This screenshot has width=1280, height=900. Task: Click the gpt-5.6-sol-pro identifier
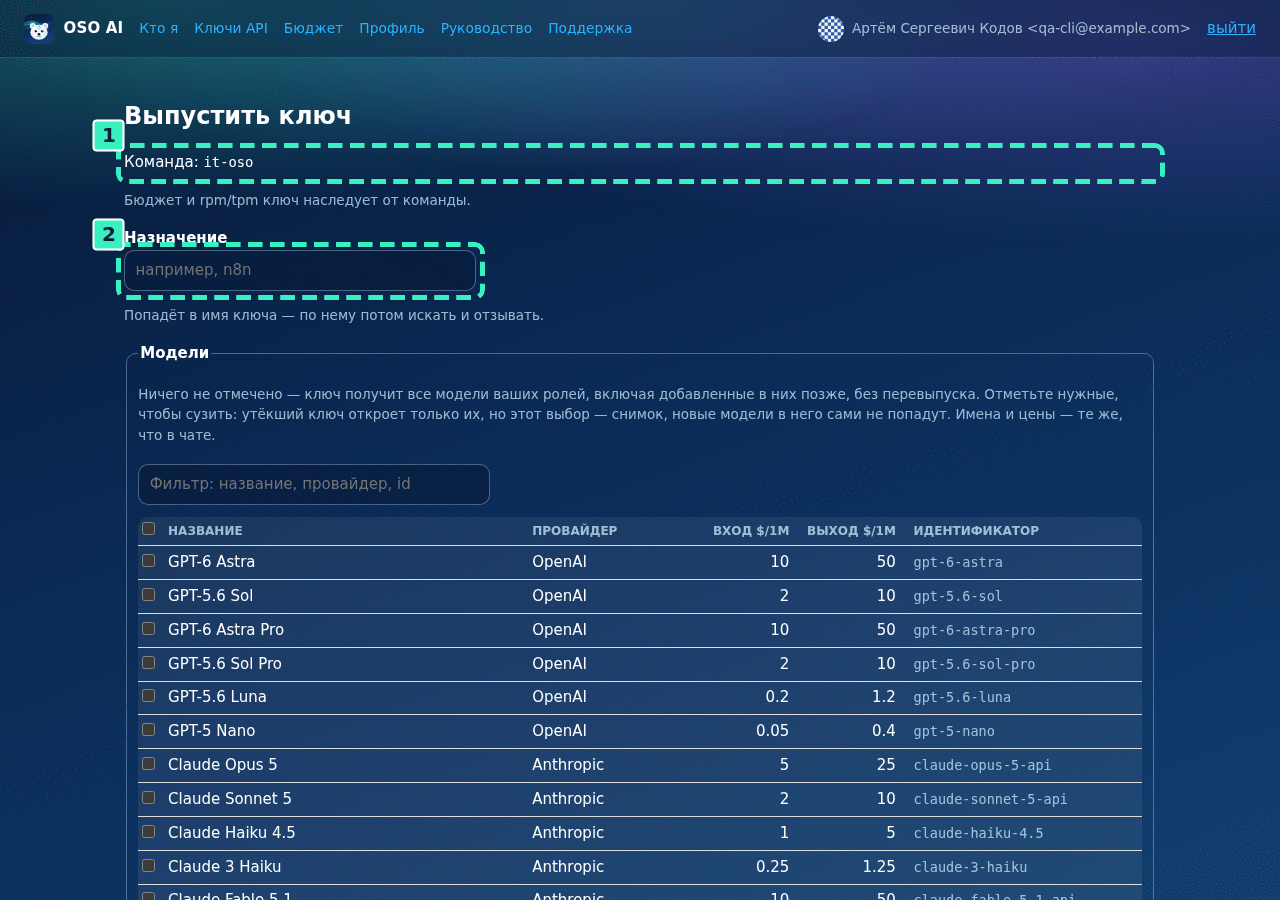[x=974, y=665]
